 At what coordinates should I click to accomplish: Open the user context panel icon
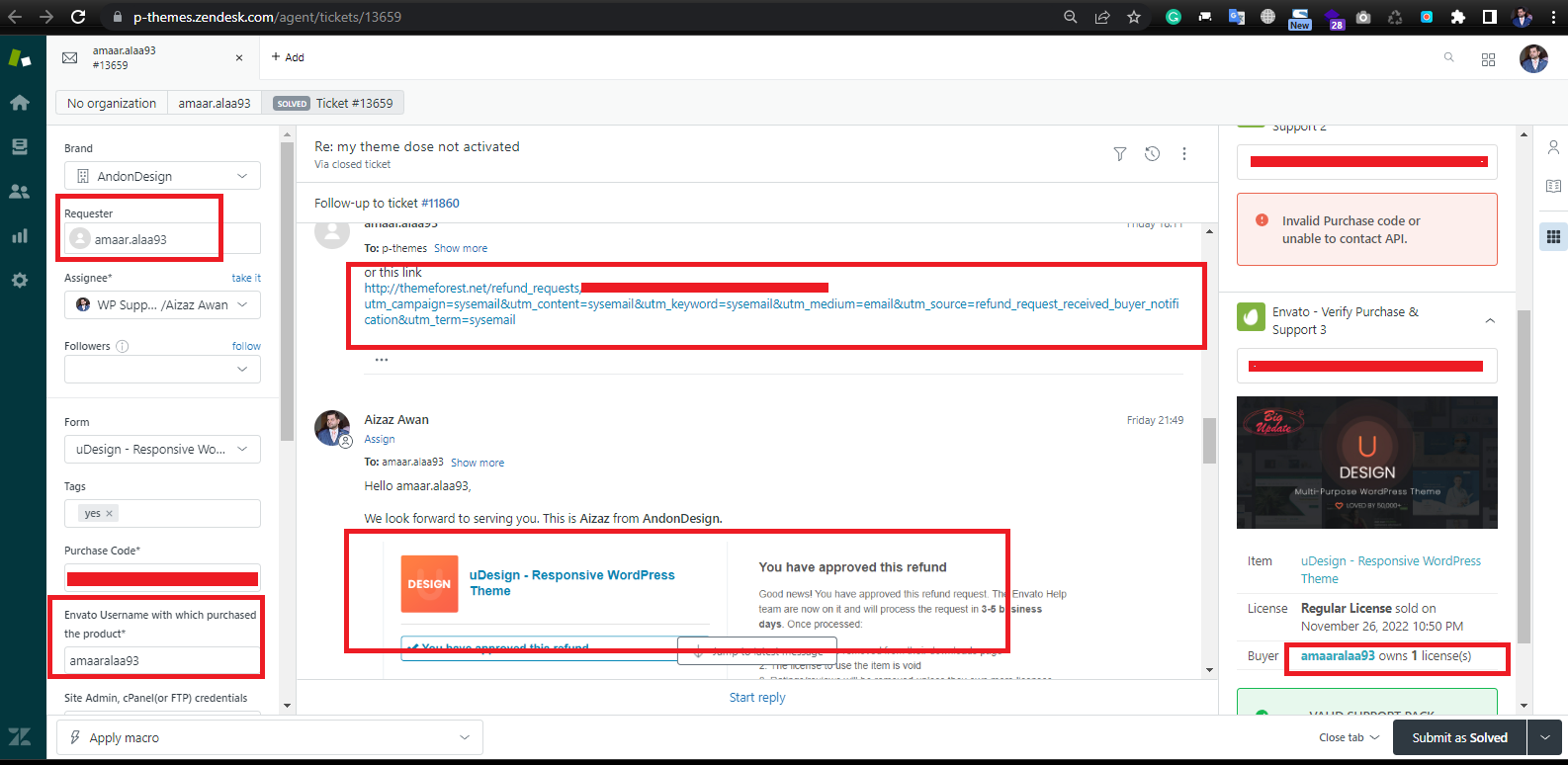coord(1553,147)
